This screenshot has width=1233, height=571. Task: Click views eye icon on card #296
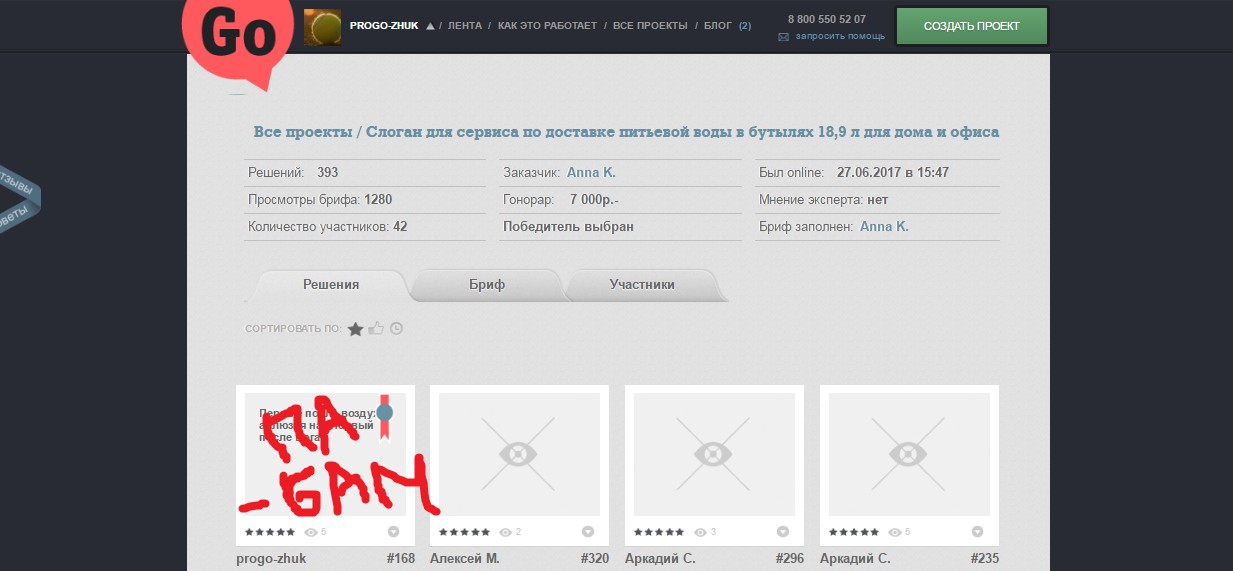coord(701,532)
